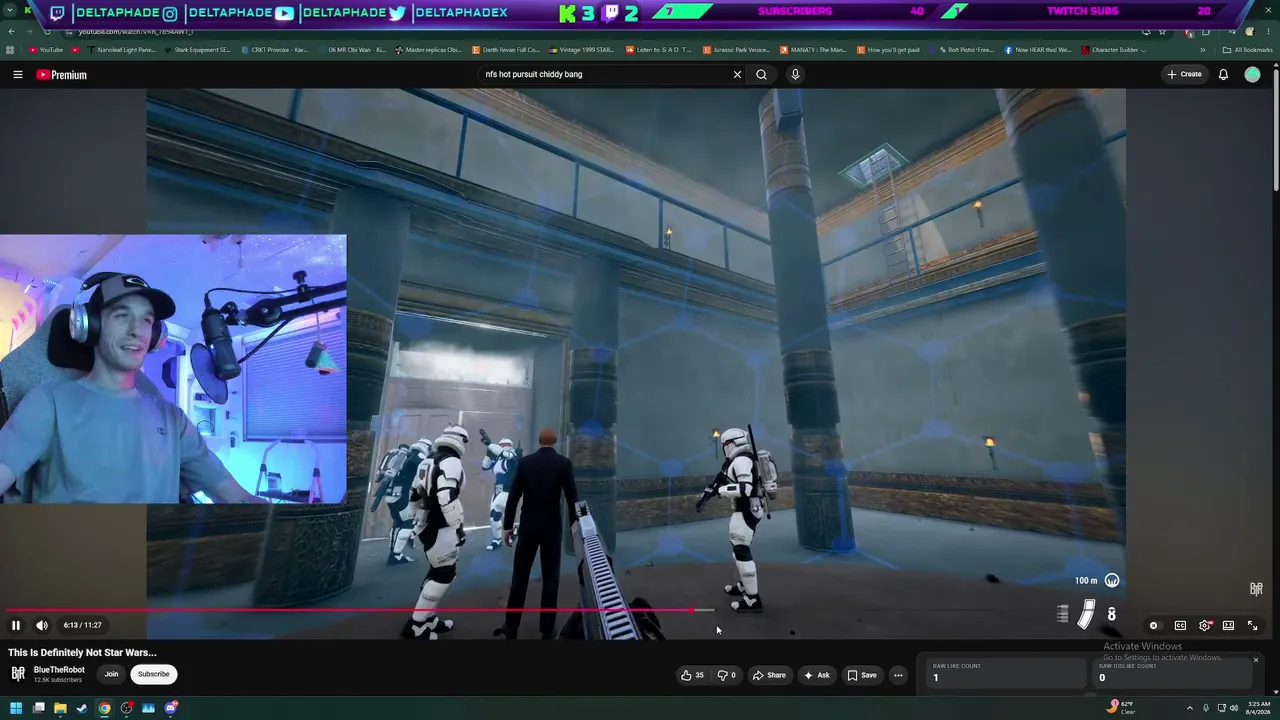
Task: Open the Stark Equipment bookmark
Action: tap(197, 50)
